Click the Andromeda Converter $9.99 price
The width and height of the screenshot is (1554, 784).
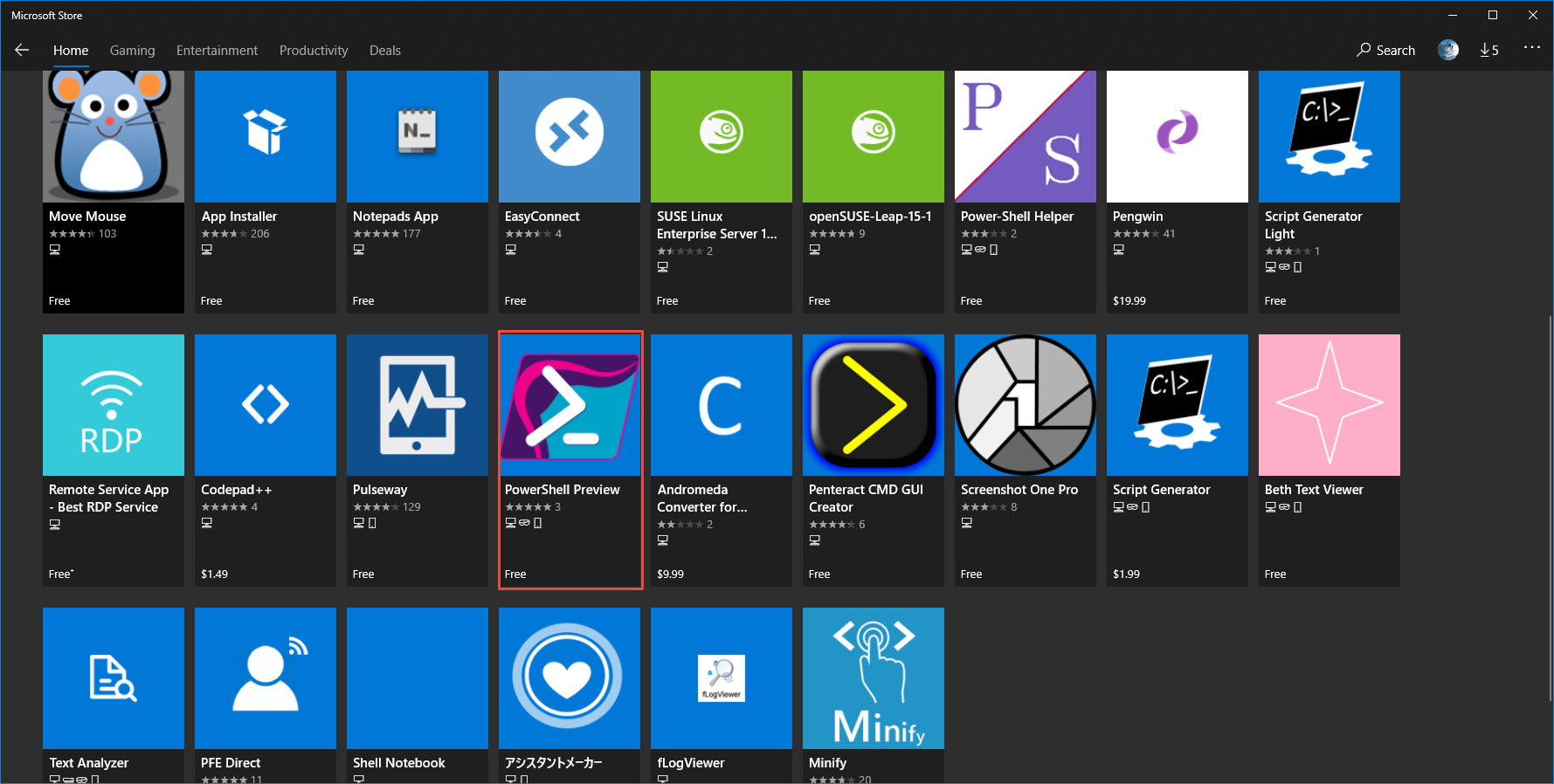tap(671, 574)
